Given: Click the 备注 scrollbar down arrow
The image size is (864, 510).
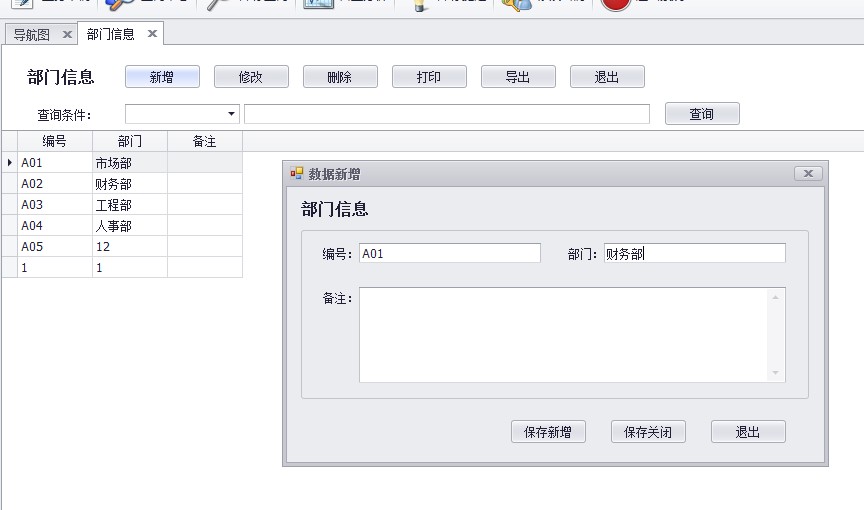Looking at the screenshot, I should tap(776, 373).
